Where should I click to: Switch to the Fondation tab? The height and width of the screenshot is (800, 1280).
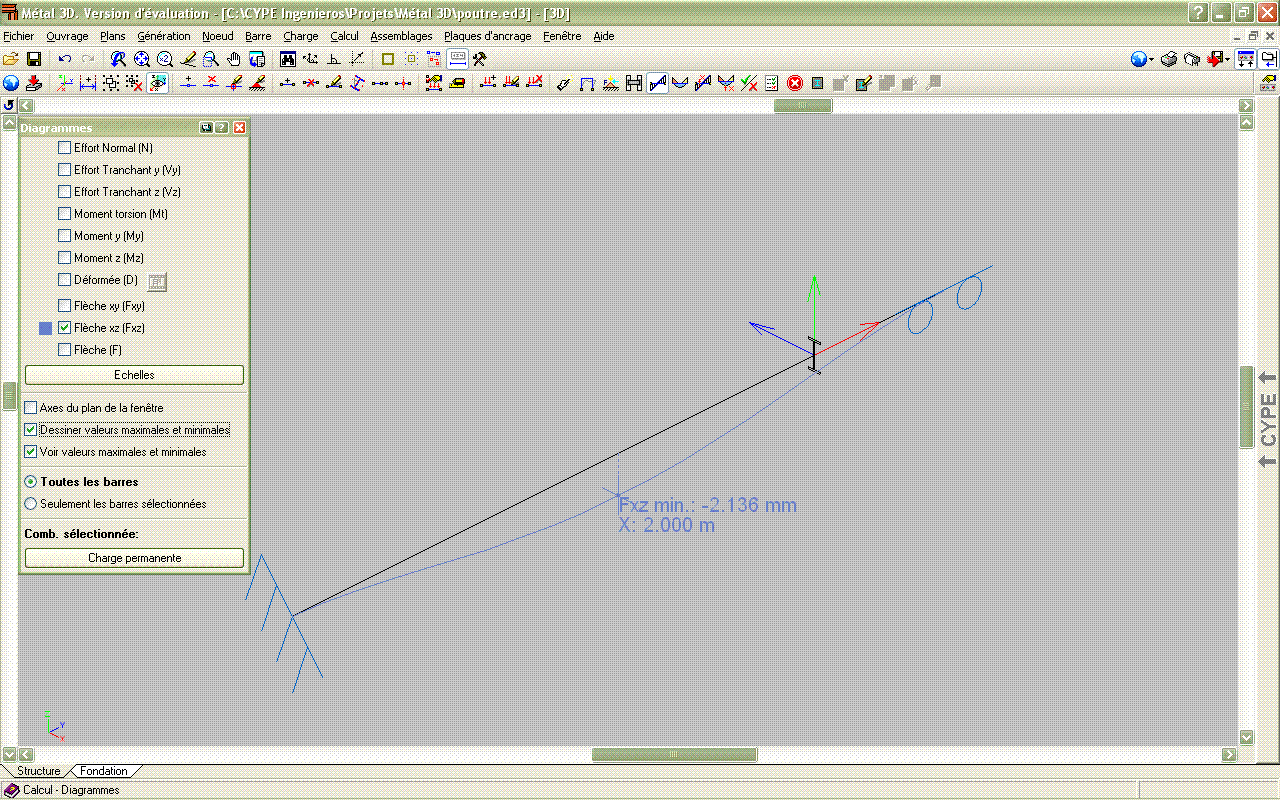(104, 771)
